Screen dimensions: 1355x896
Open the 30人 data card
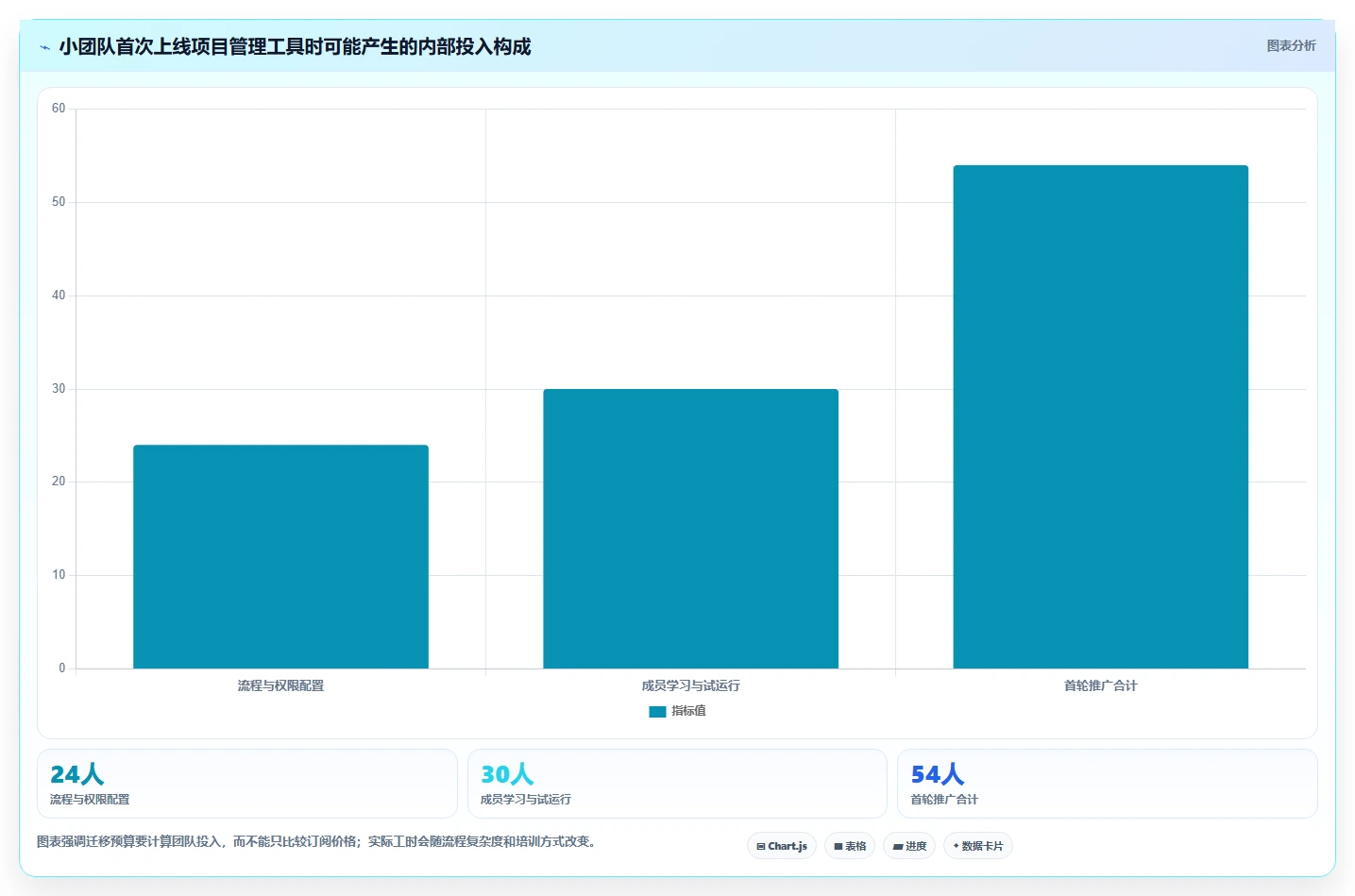click(677, 784)
